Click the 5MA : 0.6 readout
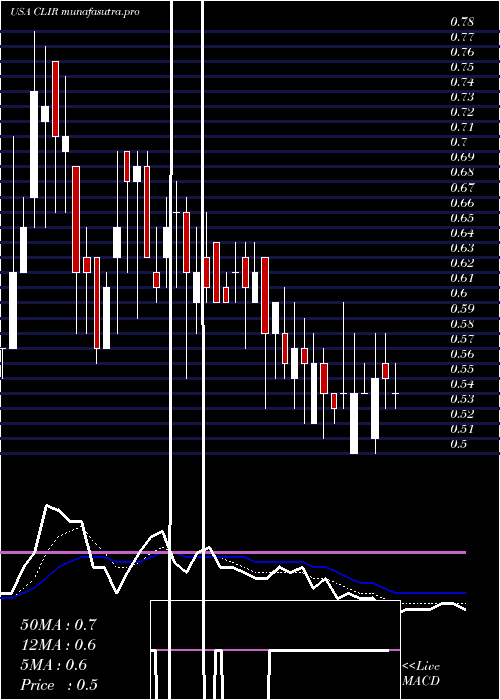 coord(54,665)
